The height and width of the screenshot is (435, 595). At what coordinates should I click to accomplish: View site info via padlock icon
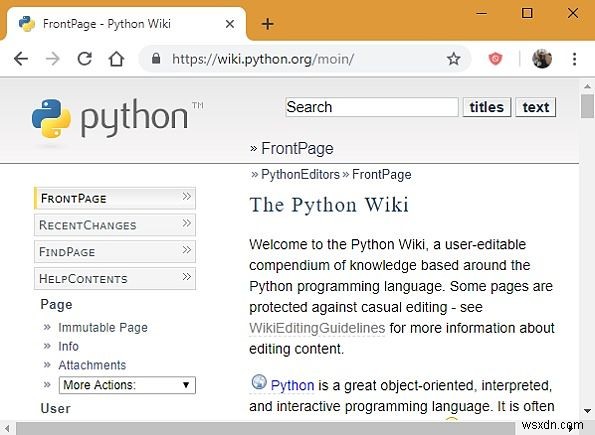(156, 58)
